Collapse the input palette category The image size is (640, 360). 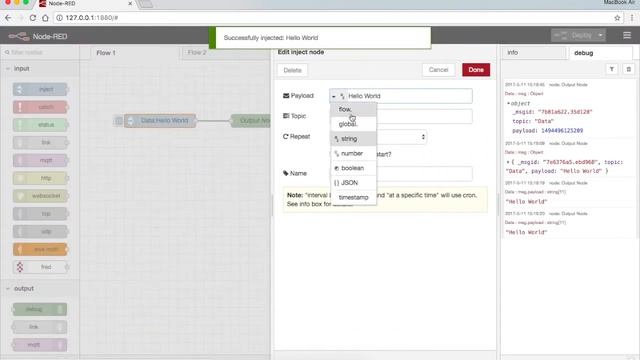[8, 69]
